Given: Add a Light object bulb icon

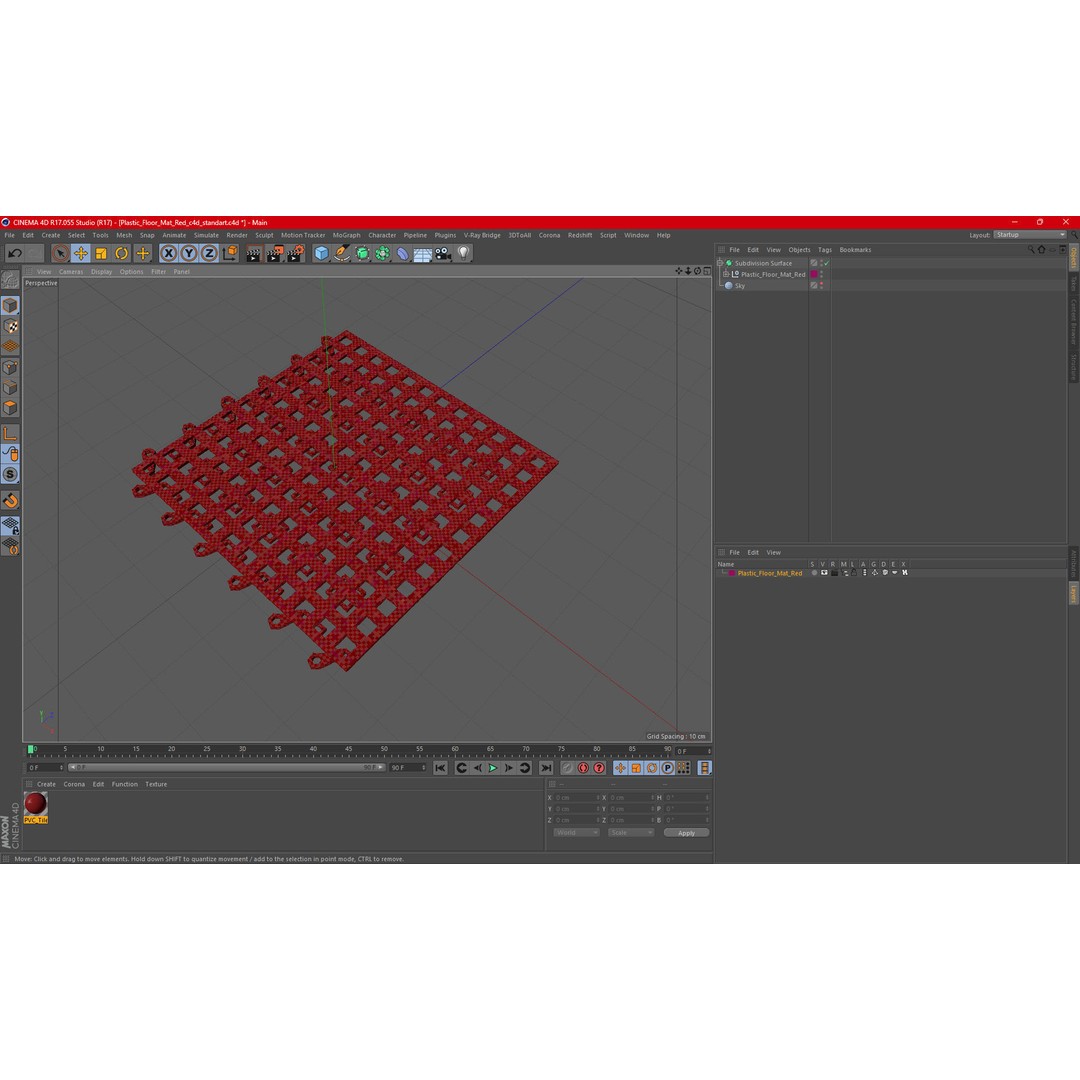Looking at the screenshot, I should 464,253.
